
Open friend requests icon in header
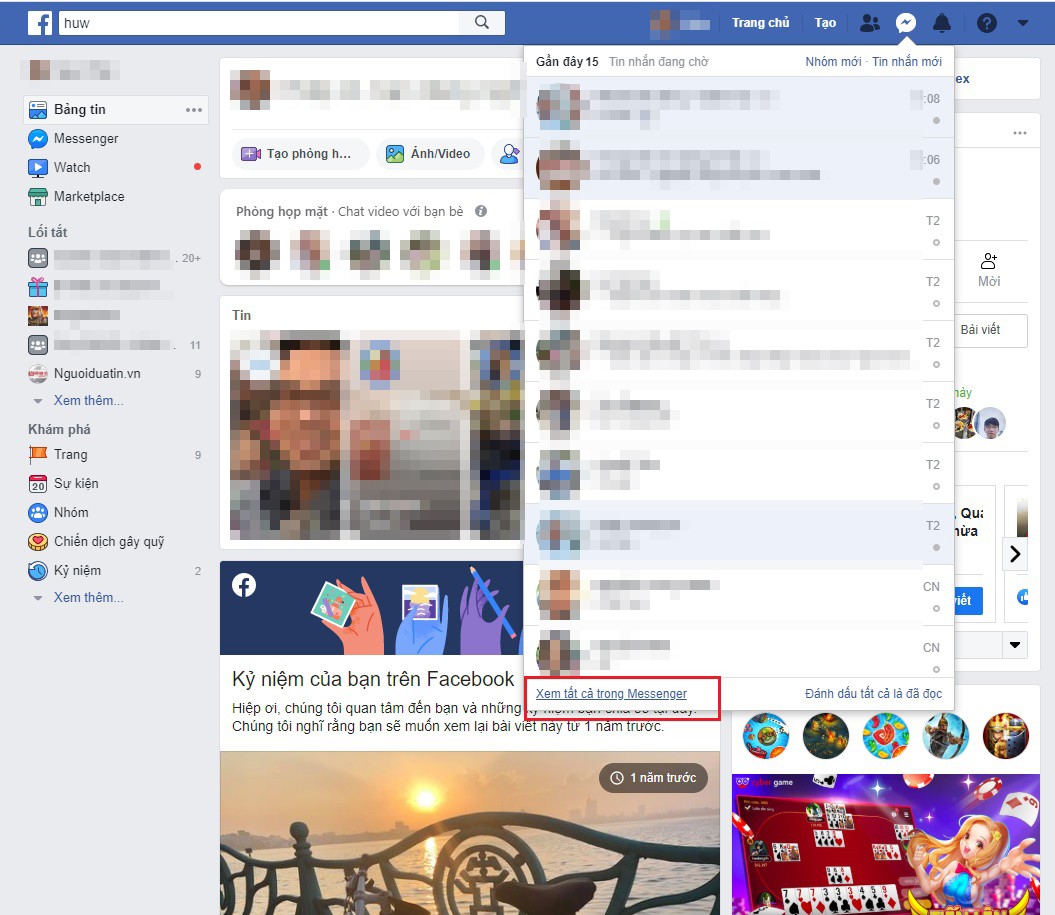[870, 23]
